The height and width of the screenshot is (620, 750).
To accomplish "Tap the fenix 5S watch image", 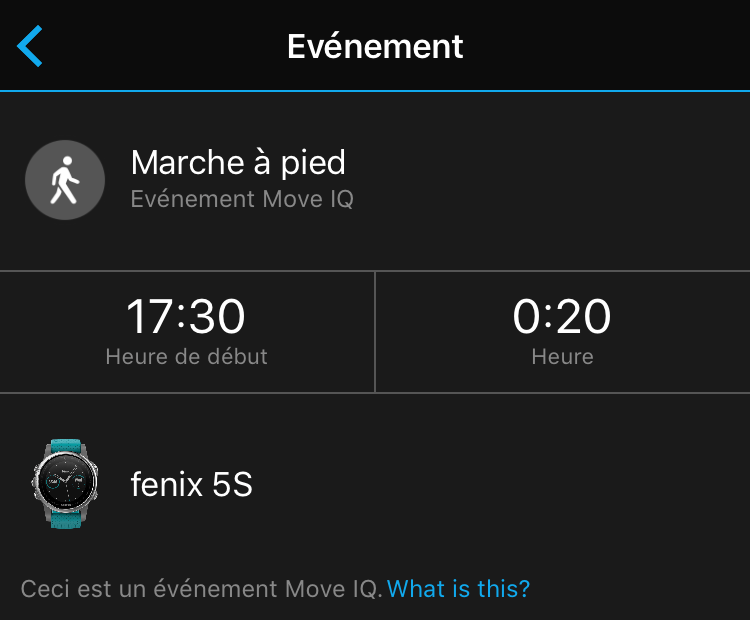I will (65, 485).
